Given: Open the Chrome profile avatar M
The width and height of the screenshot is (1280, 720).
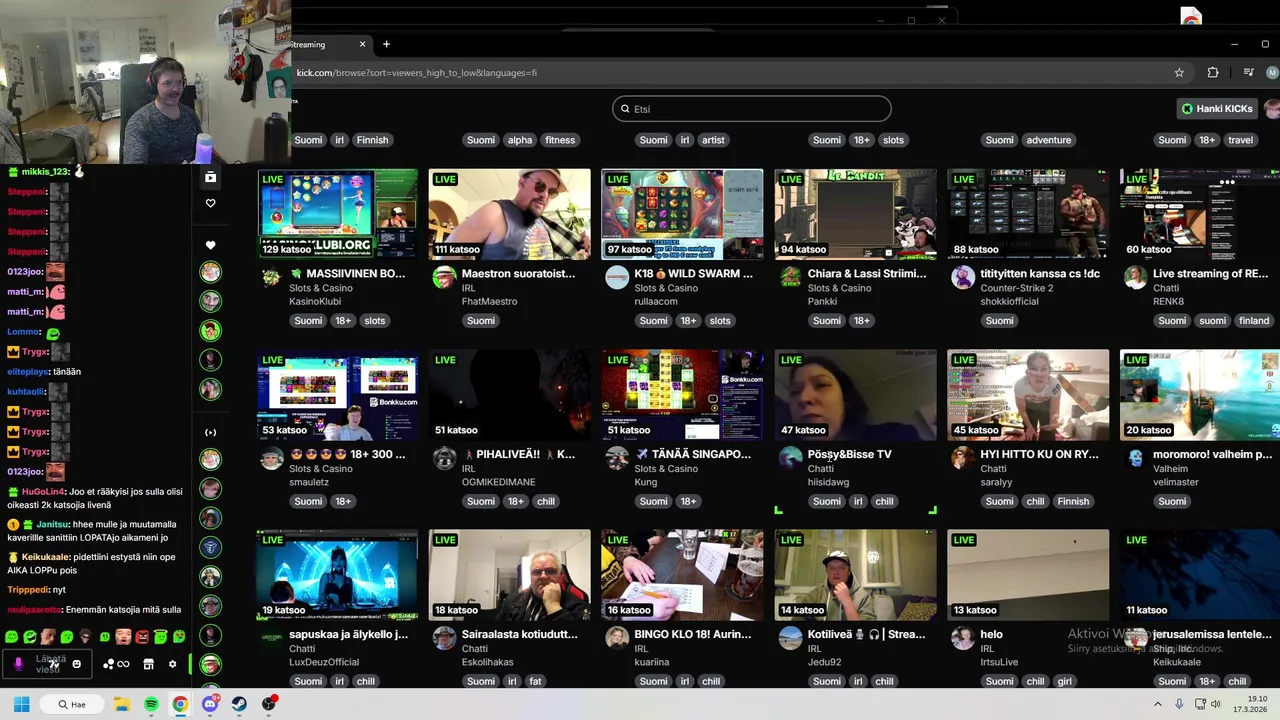Looking at the screenshot, I should coord(1272,72).
